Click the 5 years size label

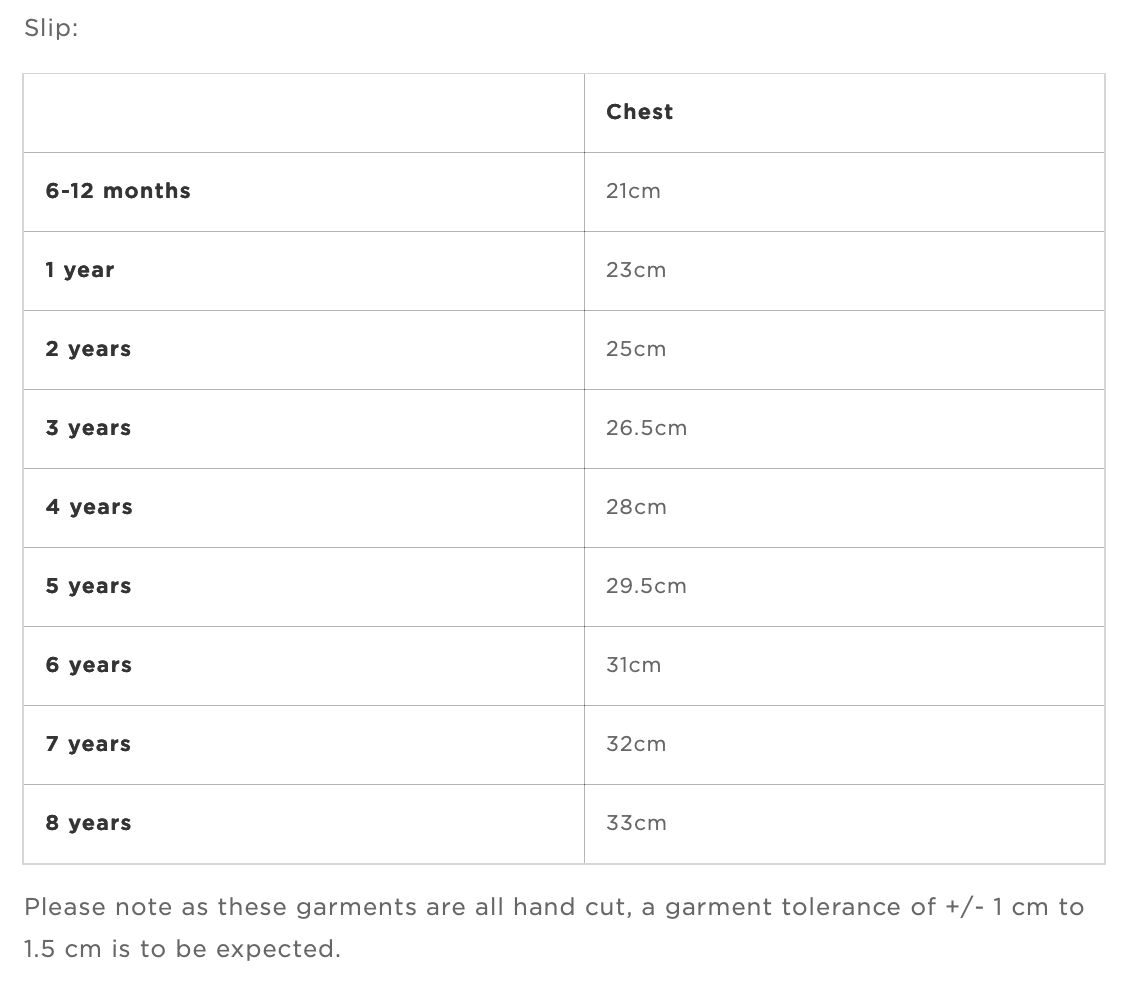point(88,586)
